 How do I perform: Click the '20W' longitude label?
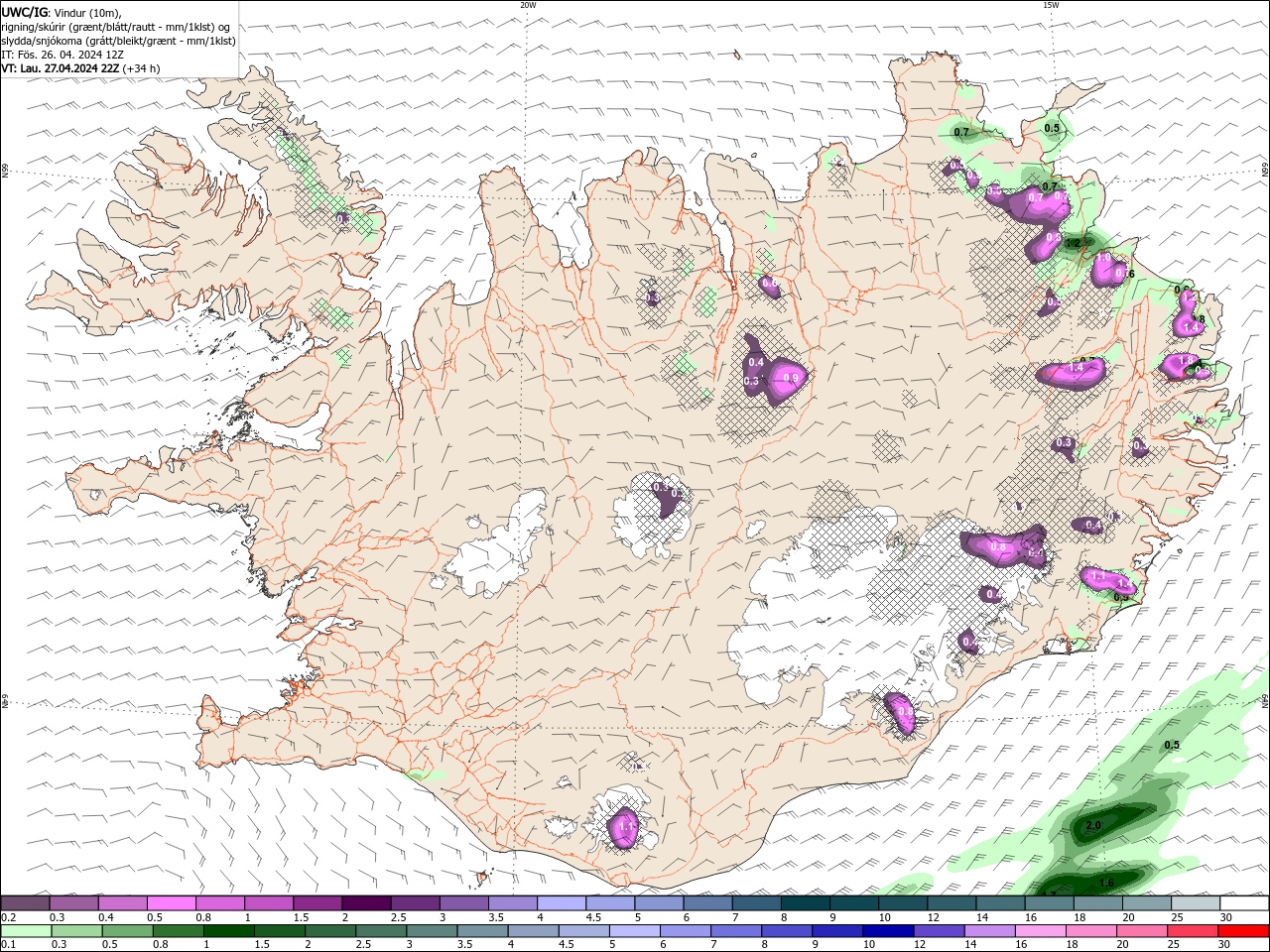point(528,5)
